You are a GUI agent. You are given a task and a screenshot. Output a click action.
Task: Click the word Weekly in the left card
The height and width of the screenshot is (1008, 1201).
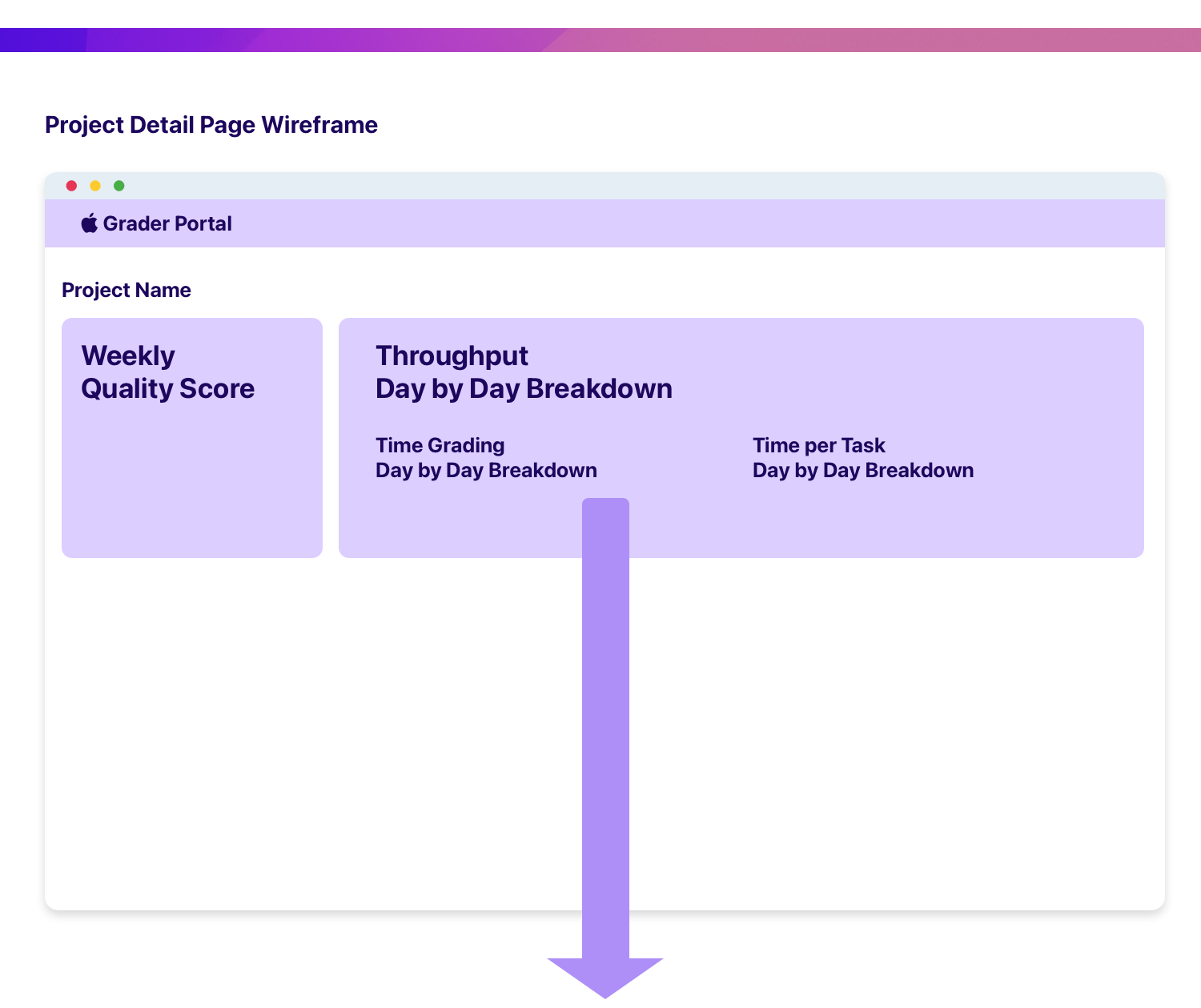pyautogui.click(x=128, y=355)
